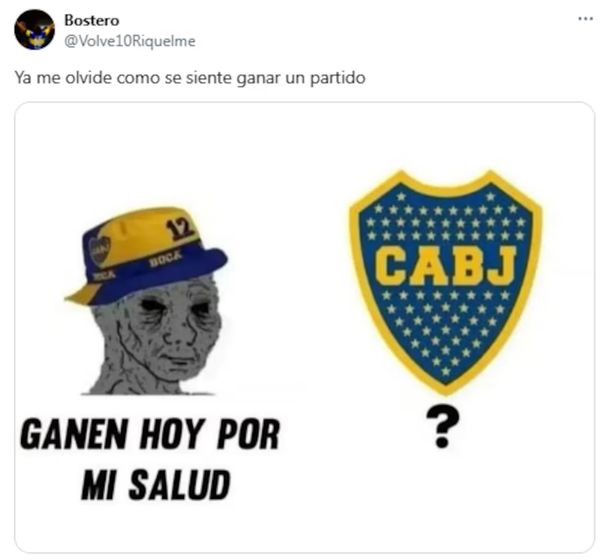
Task: Click the MI SALUD caption line
Action: [156, 485]
